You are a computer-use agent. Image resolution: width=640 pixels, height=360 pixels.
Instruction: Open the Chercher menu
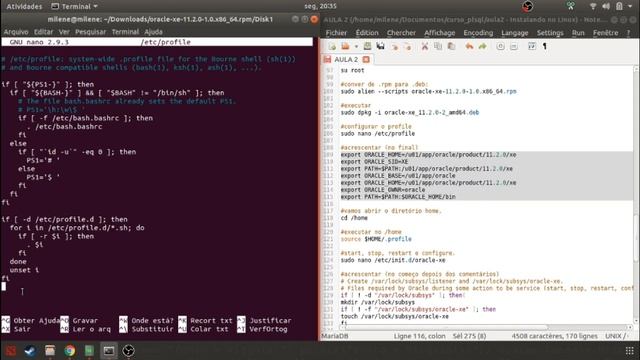click(401, 33)
